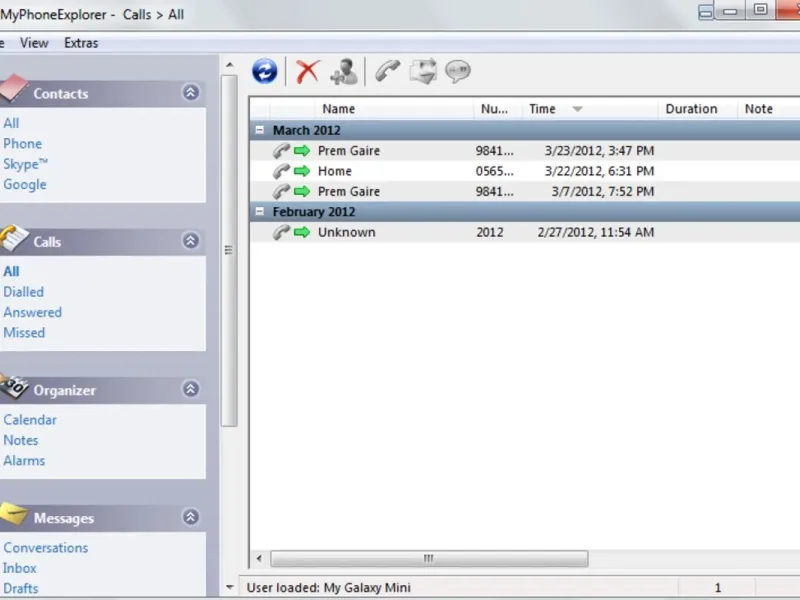Collapse the February 2012 group
The image size is (800, 600).
click(260, 211)
